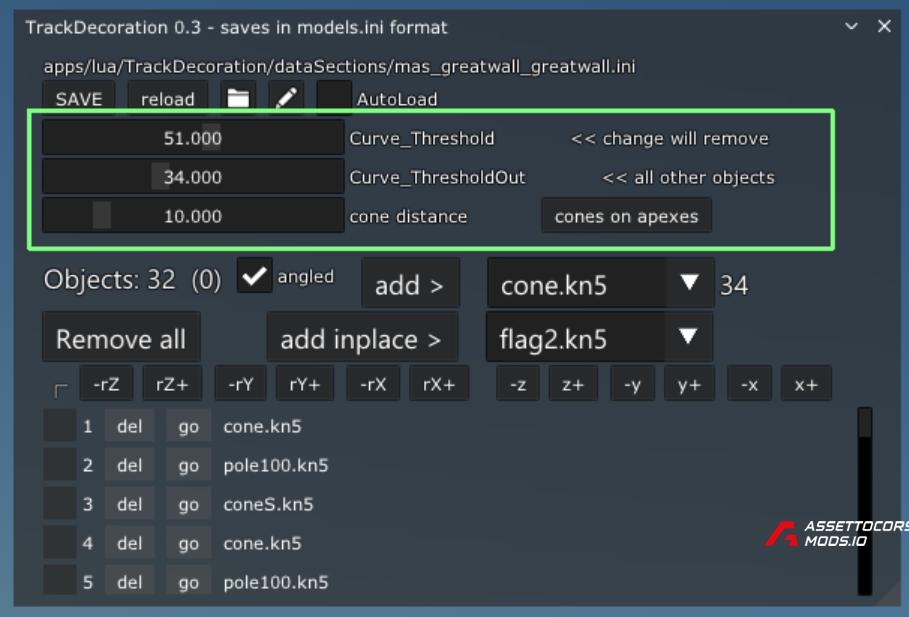Adjust the Curve_Threshold slider
Image resolution: width=909 pixels, height=617 pixels.
click(193, 137)
